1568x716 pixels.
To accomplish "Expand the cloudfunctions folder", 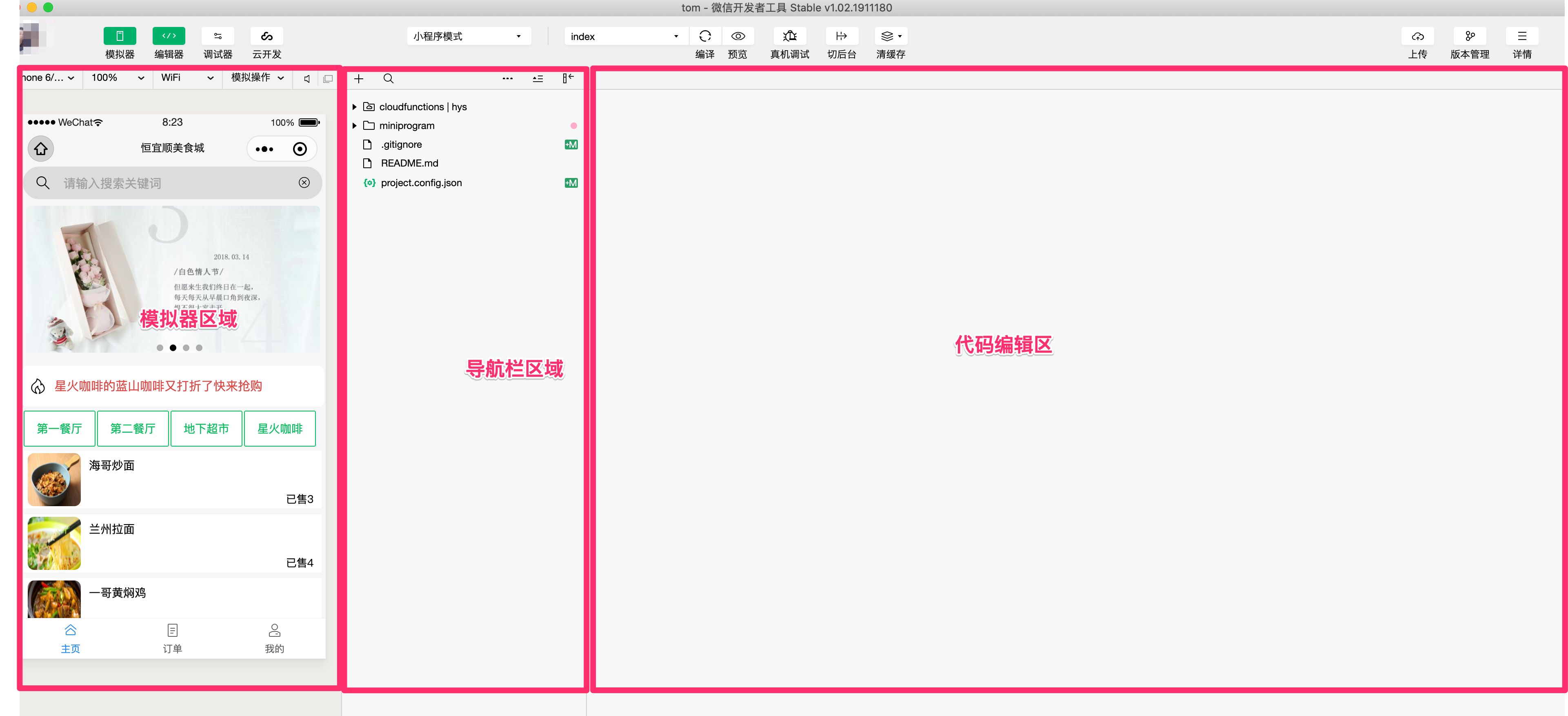I will tap(354, 107).
